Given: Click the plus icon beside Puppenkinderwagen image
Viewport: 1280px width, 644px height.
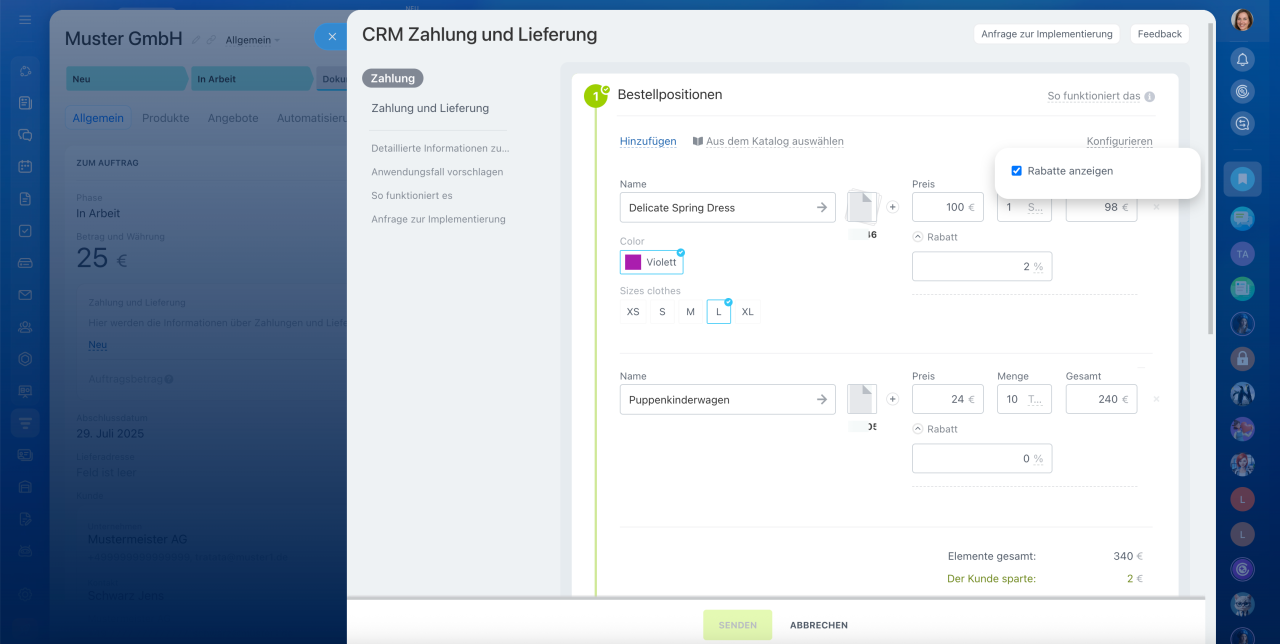Looking at the screenshot, I should [x=893, y=399].
